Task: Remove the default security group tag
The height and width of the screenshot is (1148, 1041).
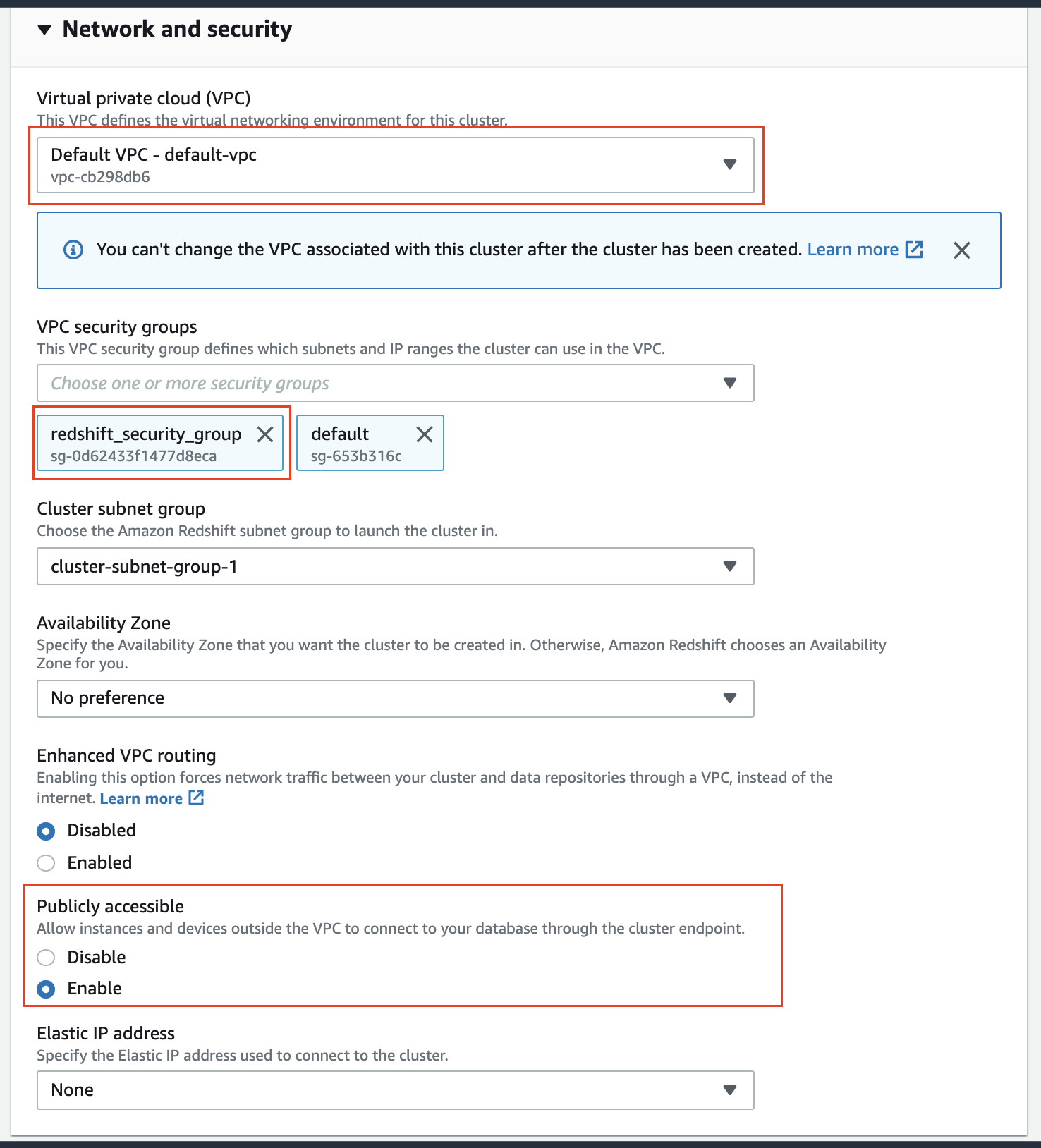Action: coord(425,434)
